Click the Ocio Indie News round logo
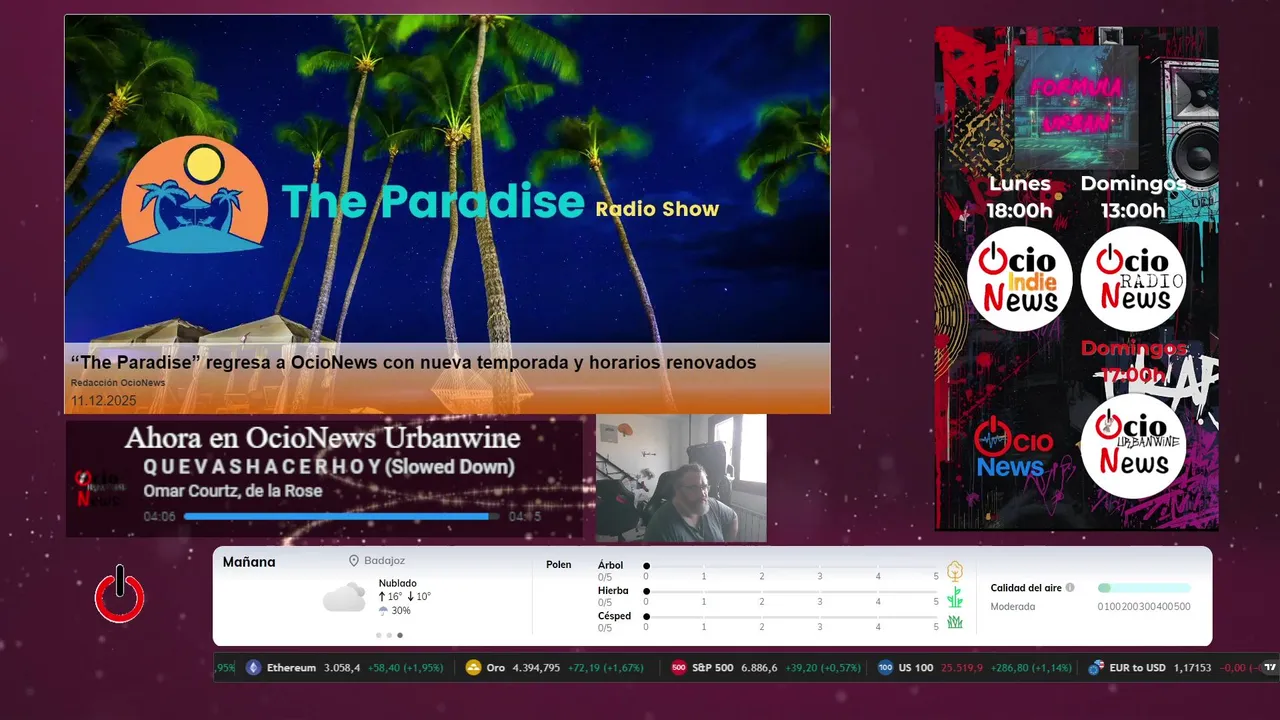Viewport: 1280px width, 720px height. (x=1019, y=279)
